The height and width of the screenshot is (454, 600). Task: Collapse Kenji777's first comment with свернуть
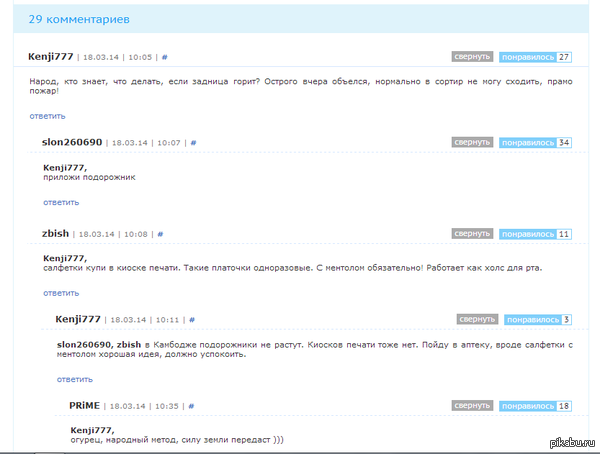(x=472, y=57)
